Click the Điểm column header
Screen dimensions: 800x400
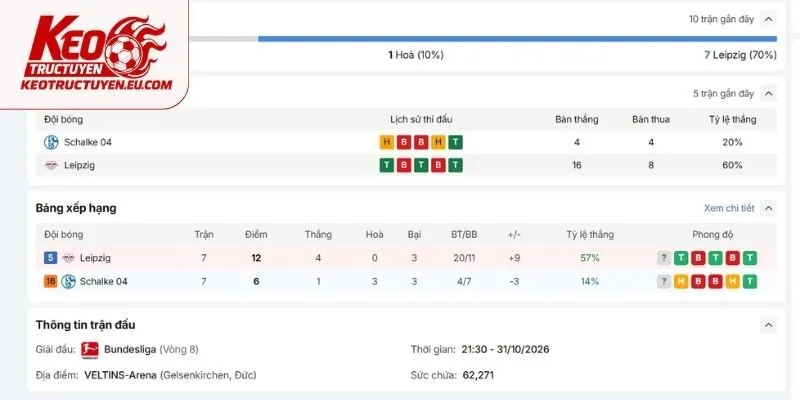pyautogui.click(x=256, y=235)
